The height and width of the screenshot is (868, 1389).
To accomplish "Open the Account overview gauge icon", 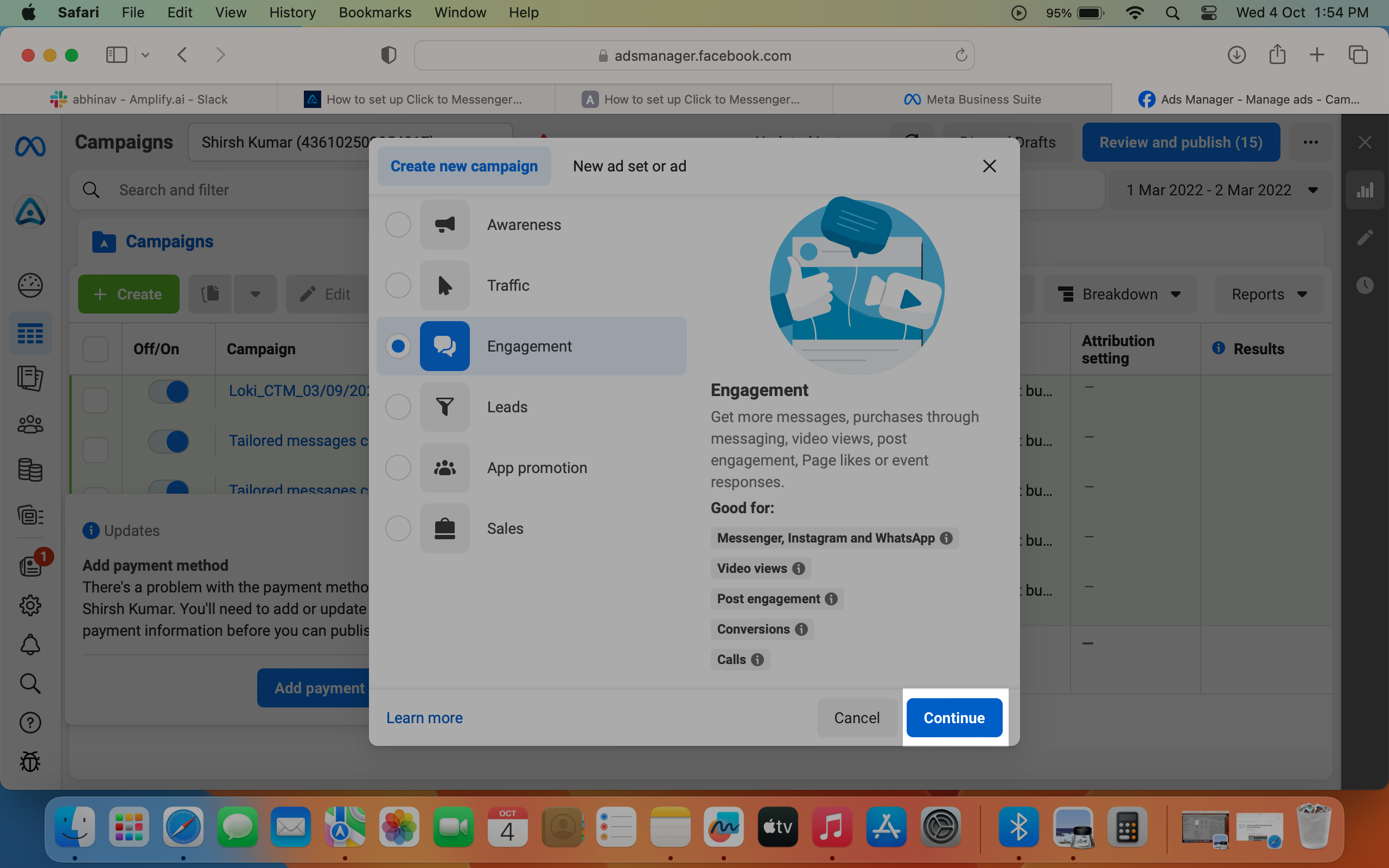I will [30, 285].
